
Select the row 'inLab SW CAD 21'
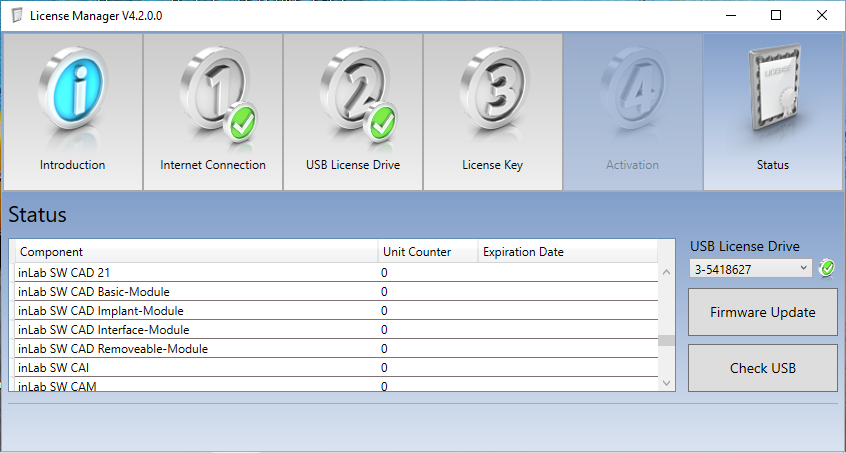click(337, 272)
